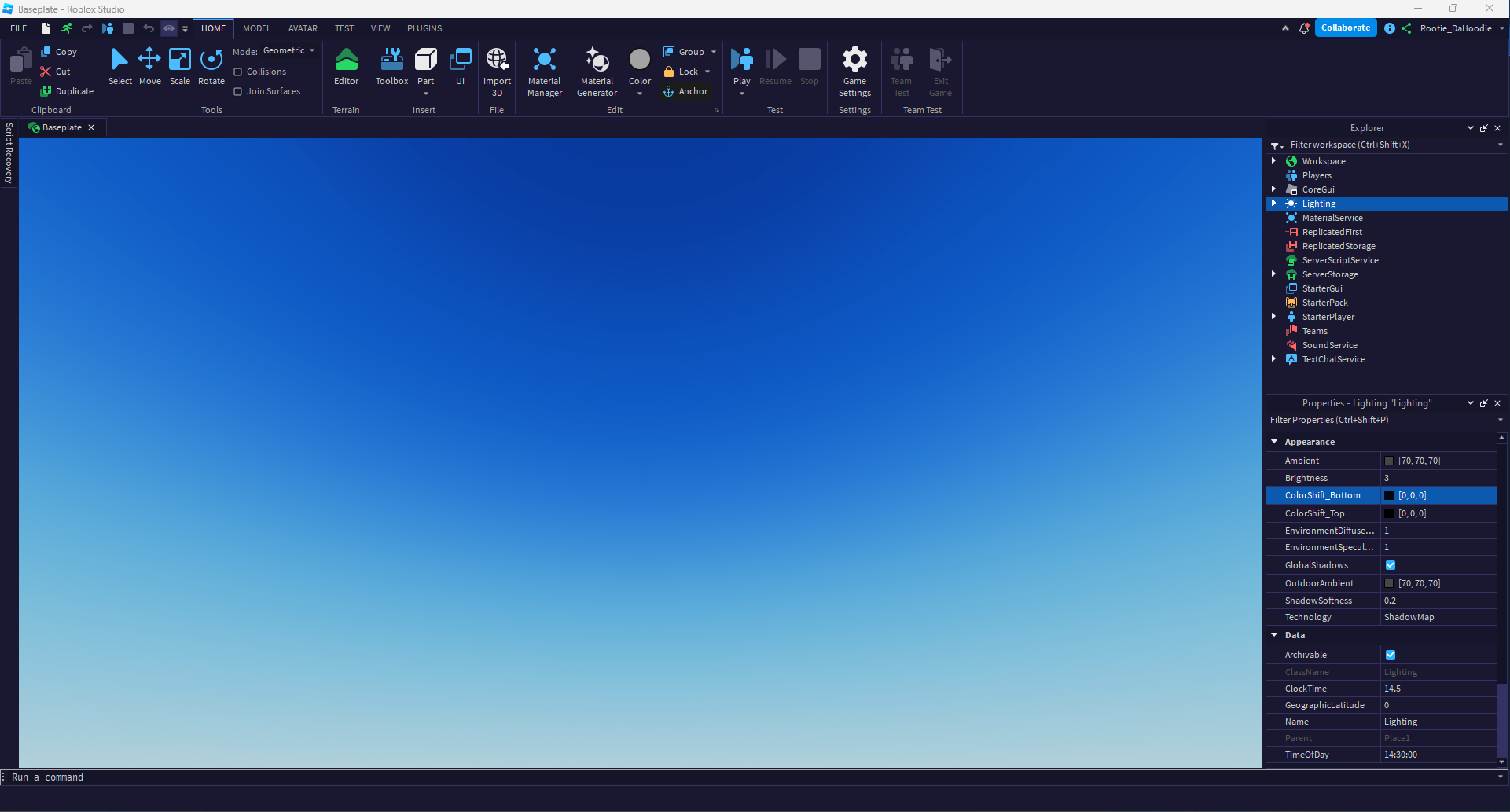This screenshot has height=812, width=1510.
Task: Open the Toolbox
Action: 391,67
